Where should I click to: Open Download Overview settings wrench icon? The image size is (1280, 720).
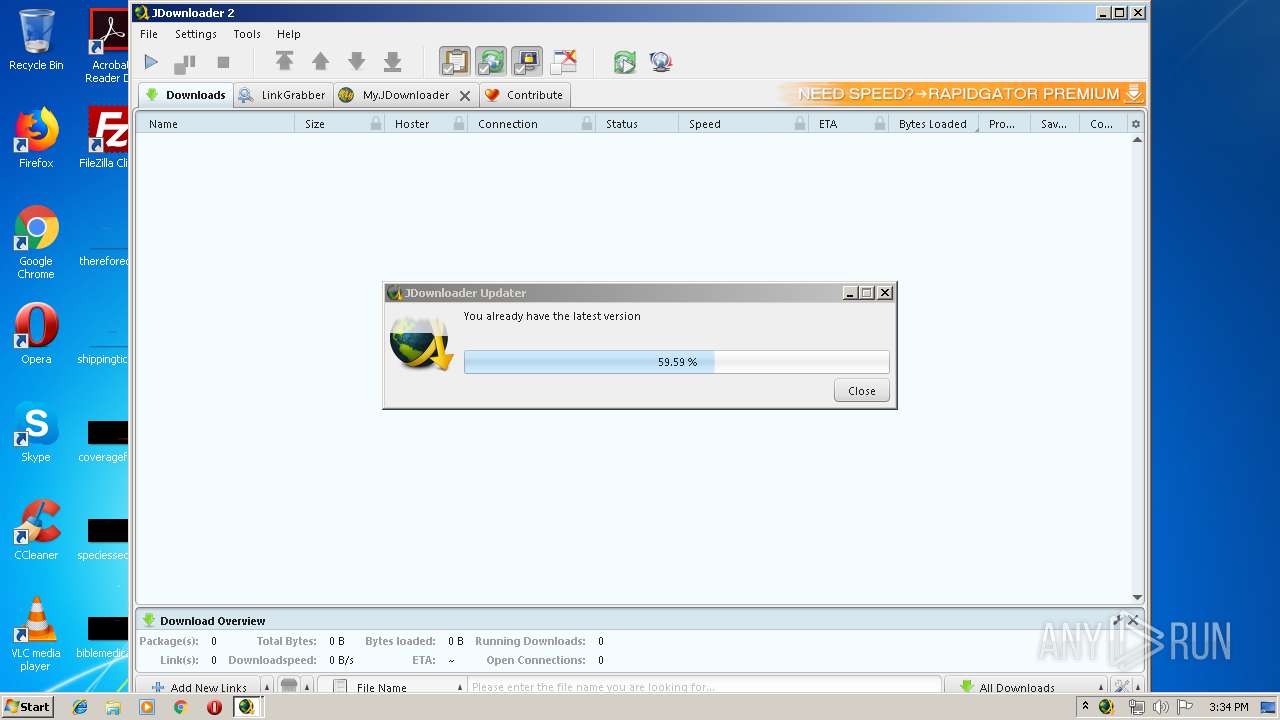[1119, 620]
